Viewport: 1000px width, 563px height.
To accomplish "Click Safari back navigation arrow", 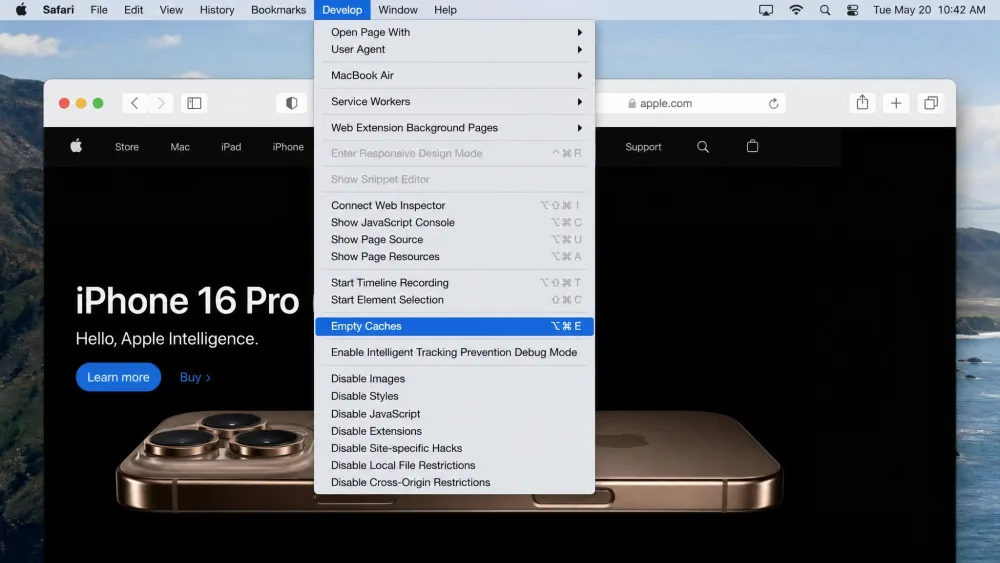I will pyautogui.click(x=135, y=103).
